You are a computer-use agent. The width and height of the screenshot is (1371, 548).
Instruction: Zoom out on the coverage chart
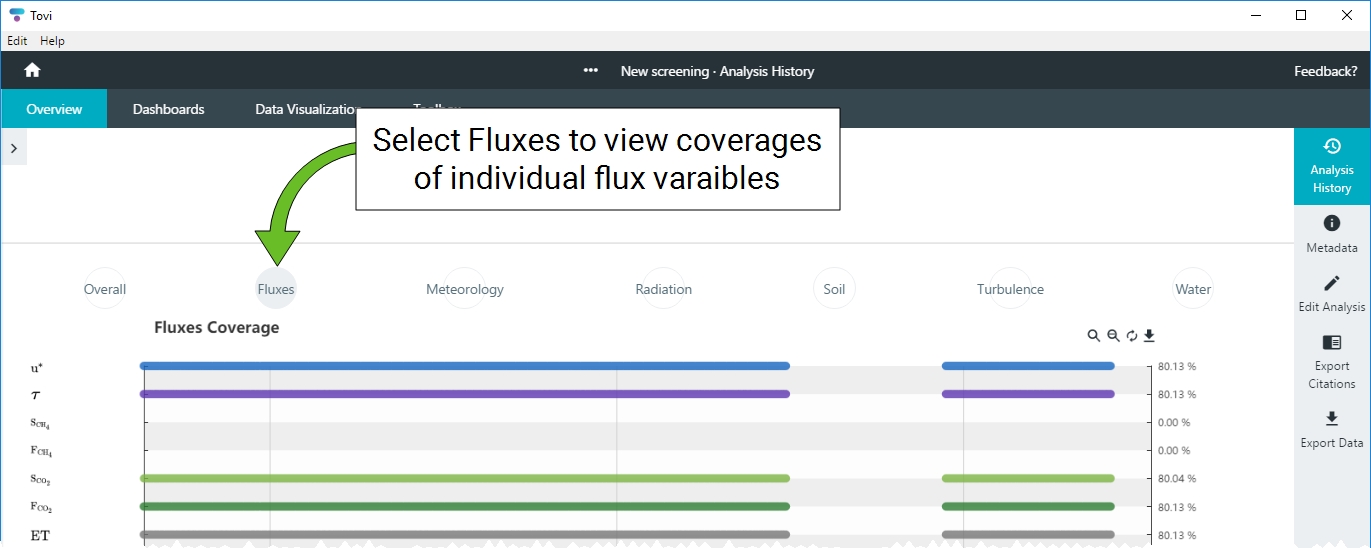tap(1113, 336)
